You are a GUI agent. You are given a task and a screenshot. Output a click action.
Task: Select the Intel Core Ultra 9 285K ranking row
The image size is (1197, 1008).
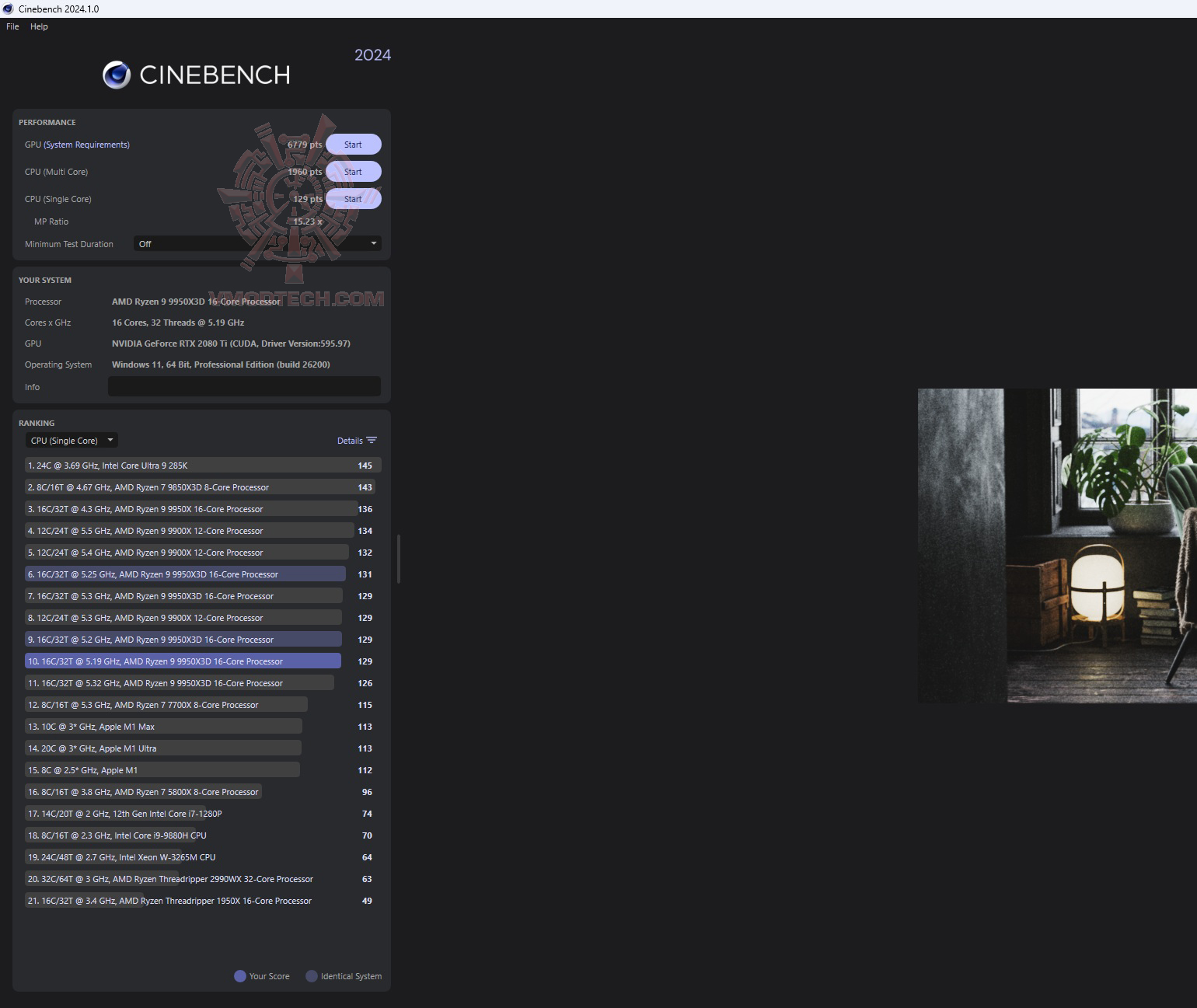[203, 466]
